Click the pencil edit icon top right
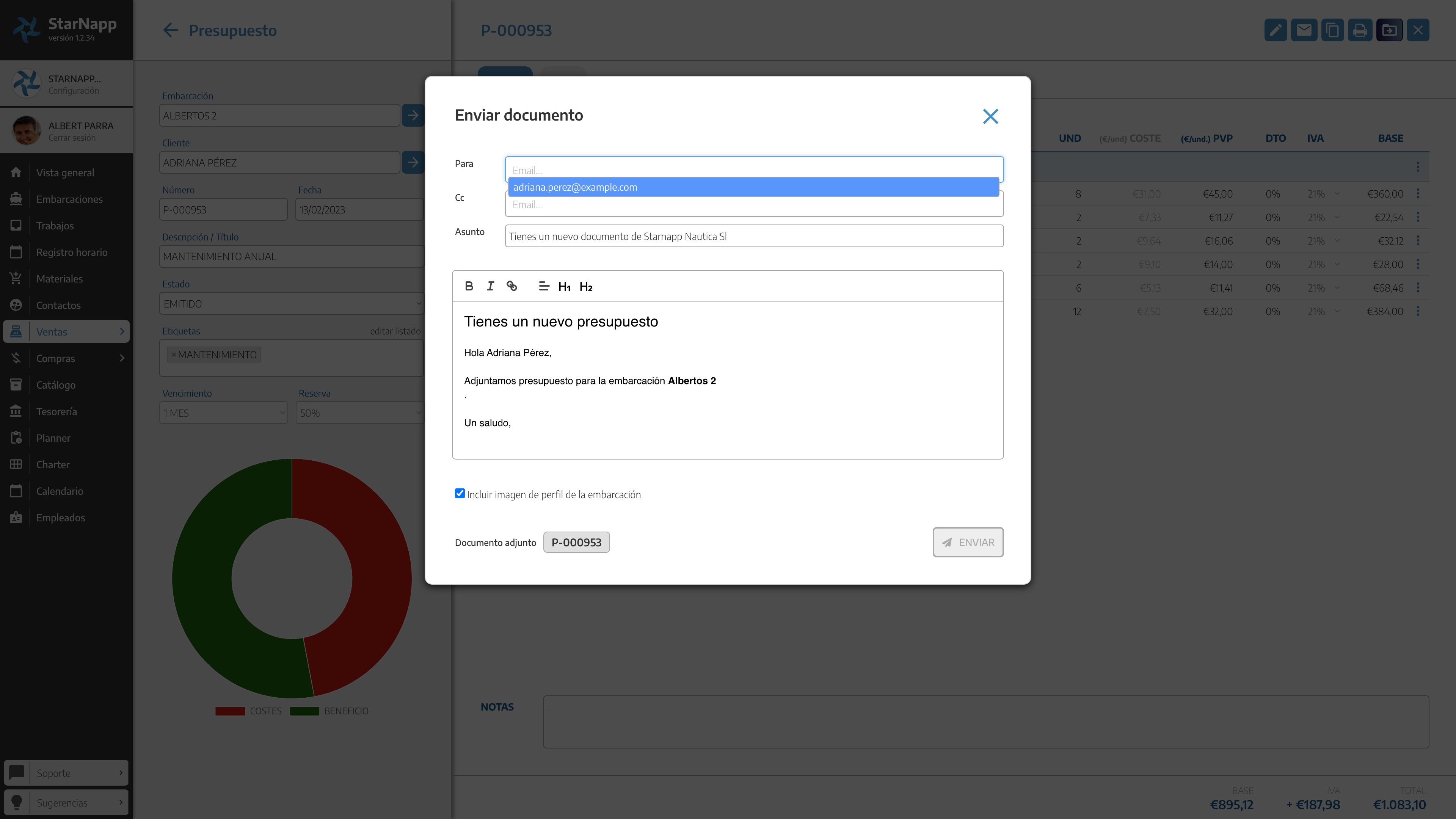This screenshot has width=1456, height=819. (1275, 30)
